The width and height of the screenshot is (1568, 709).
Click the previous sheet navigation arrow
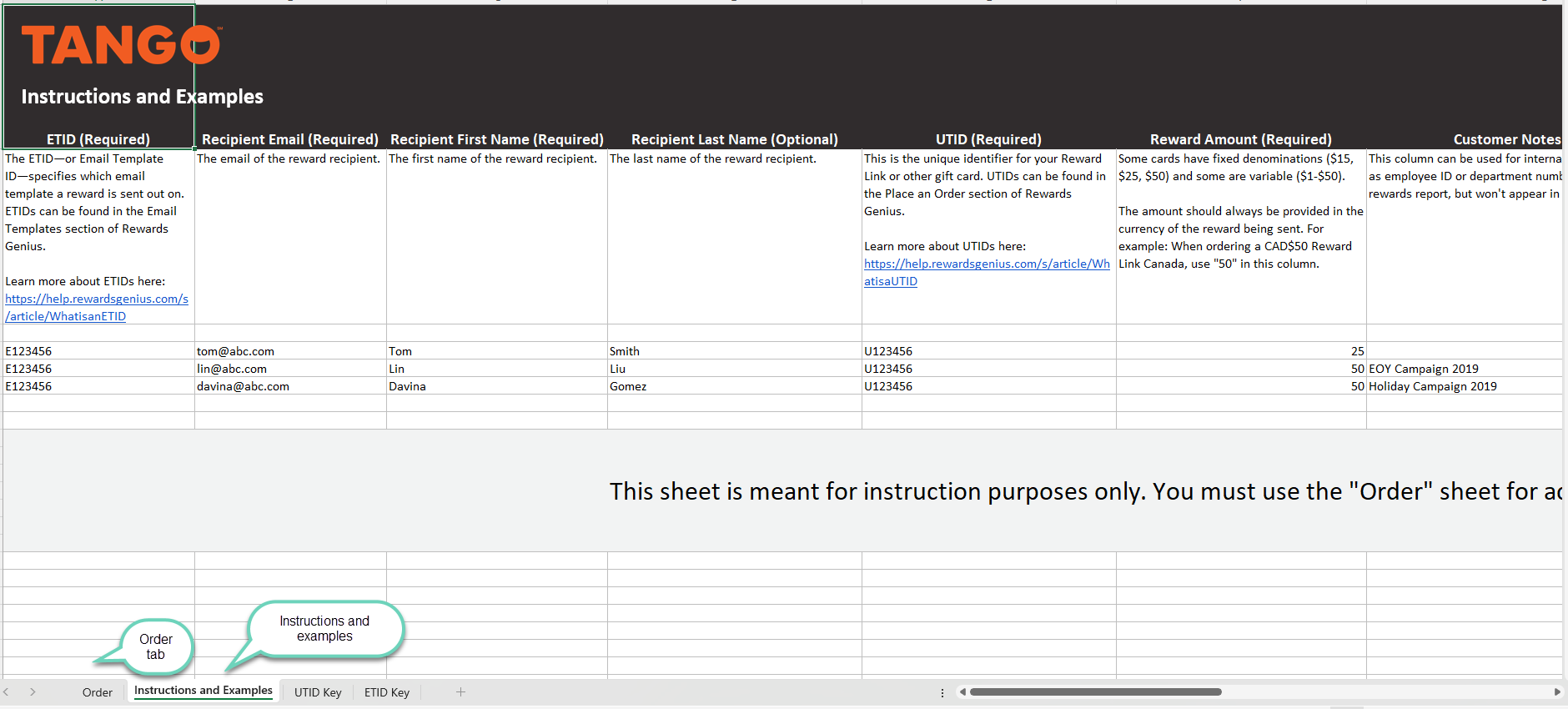(x=7, y=692)
